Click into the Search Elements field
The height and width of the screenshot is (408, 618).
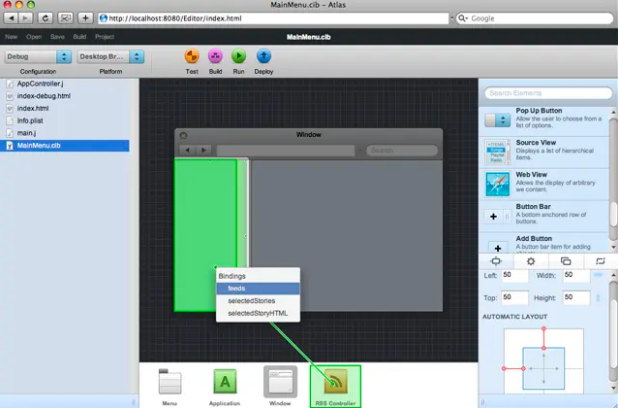coord(548,93)
